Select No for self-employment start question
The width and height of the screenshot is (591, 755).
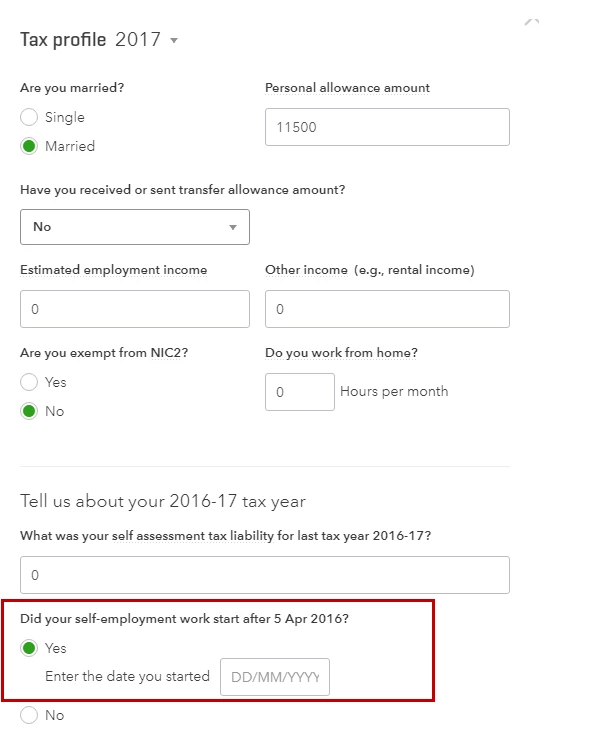[29, 715]
